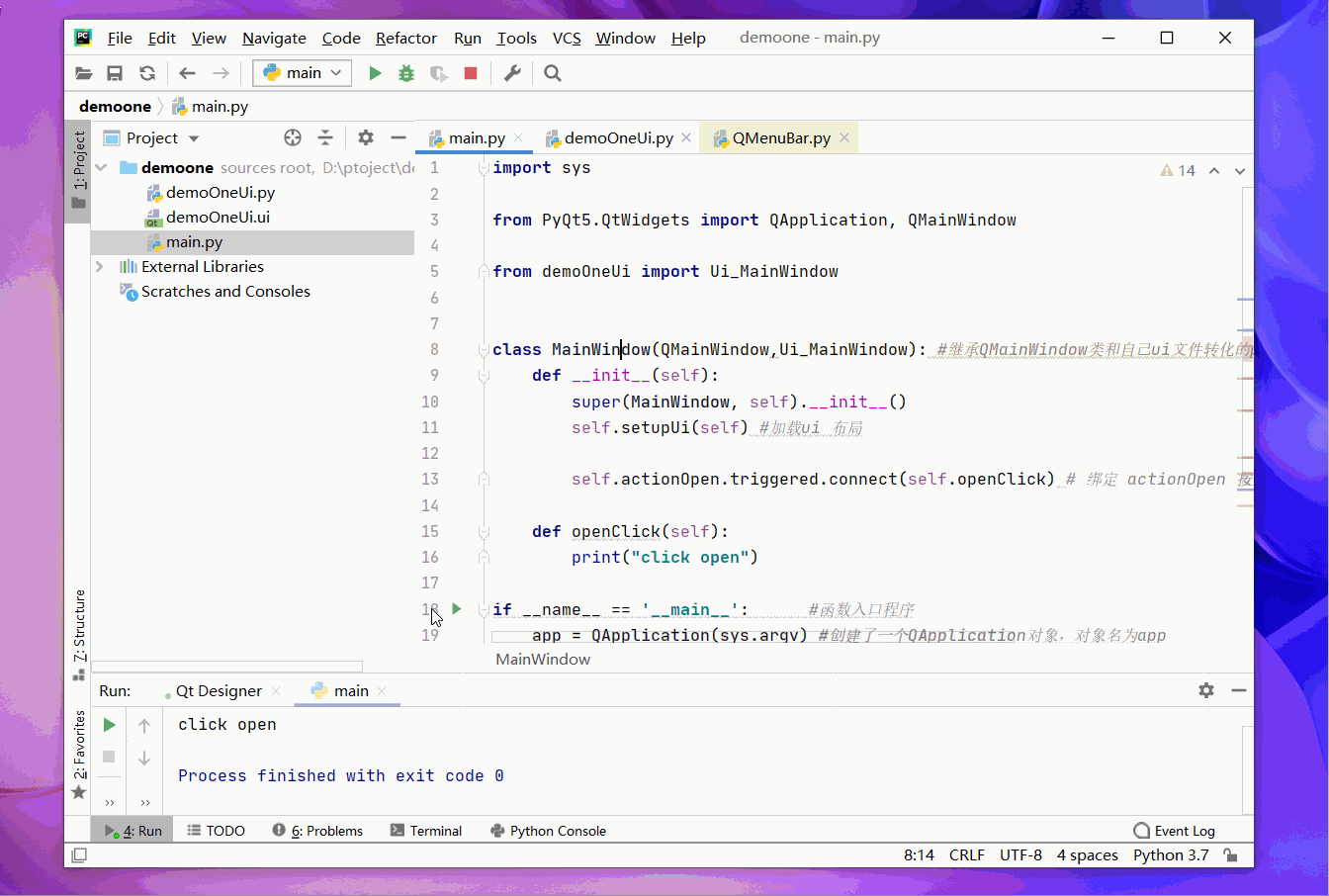Close the QMenuBar.py tab
The width and height of the screenshot is (1329, 896).
coord(844,138)
